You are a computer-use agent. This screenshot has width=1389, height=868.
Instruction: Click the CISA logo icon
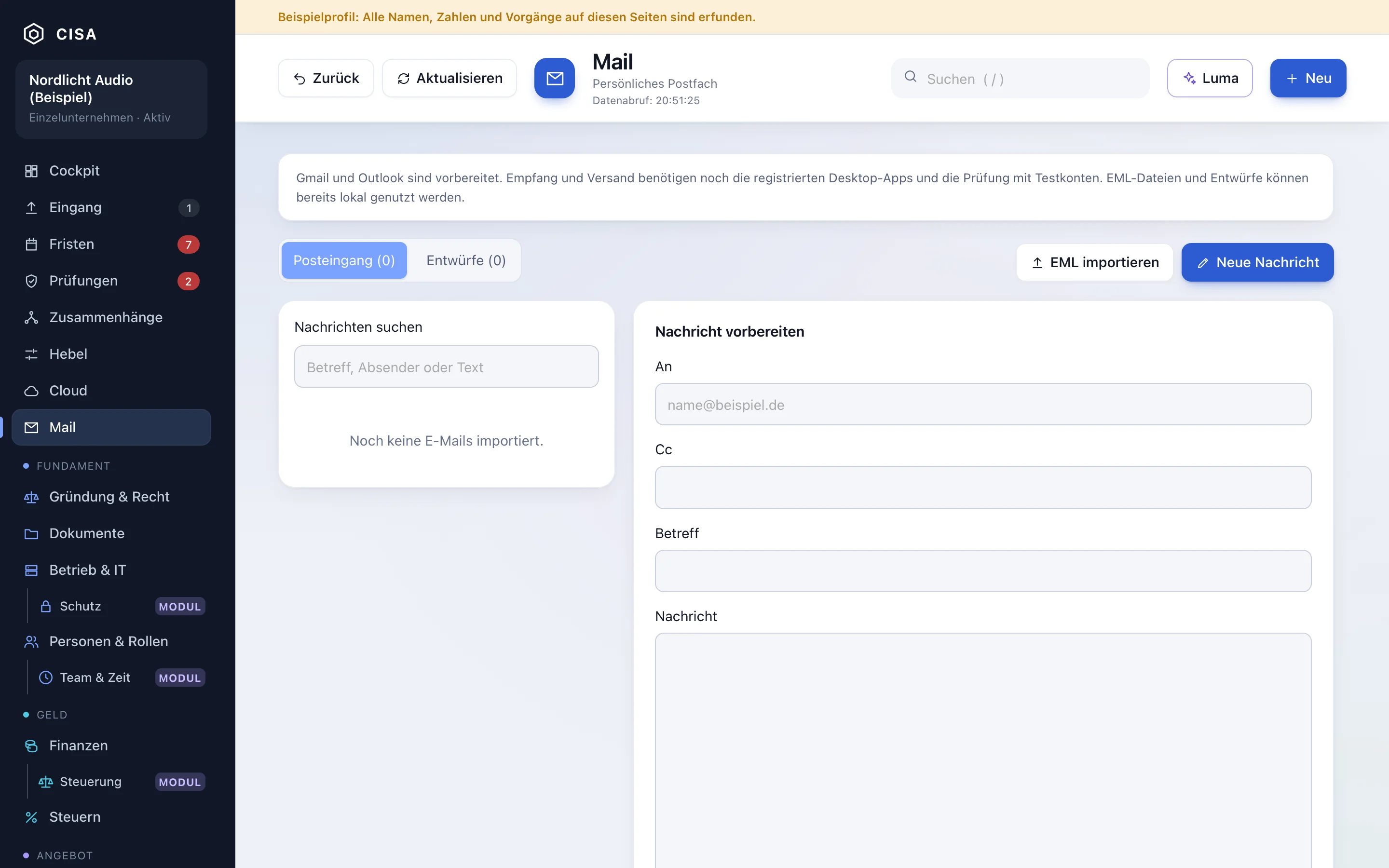pos(33,34)
